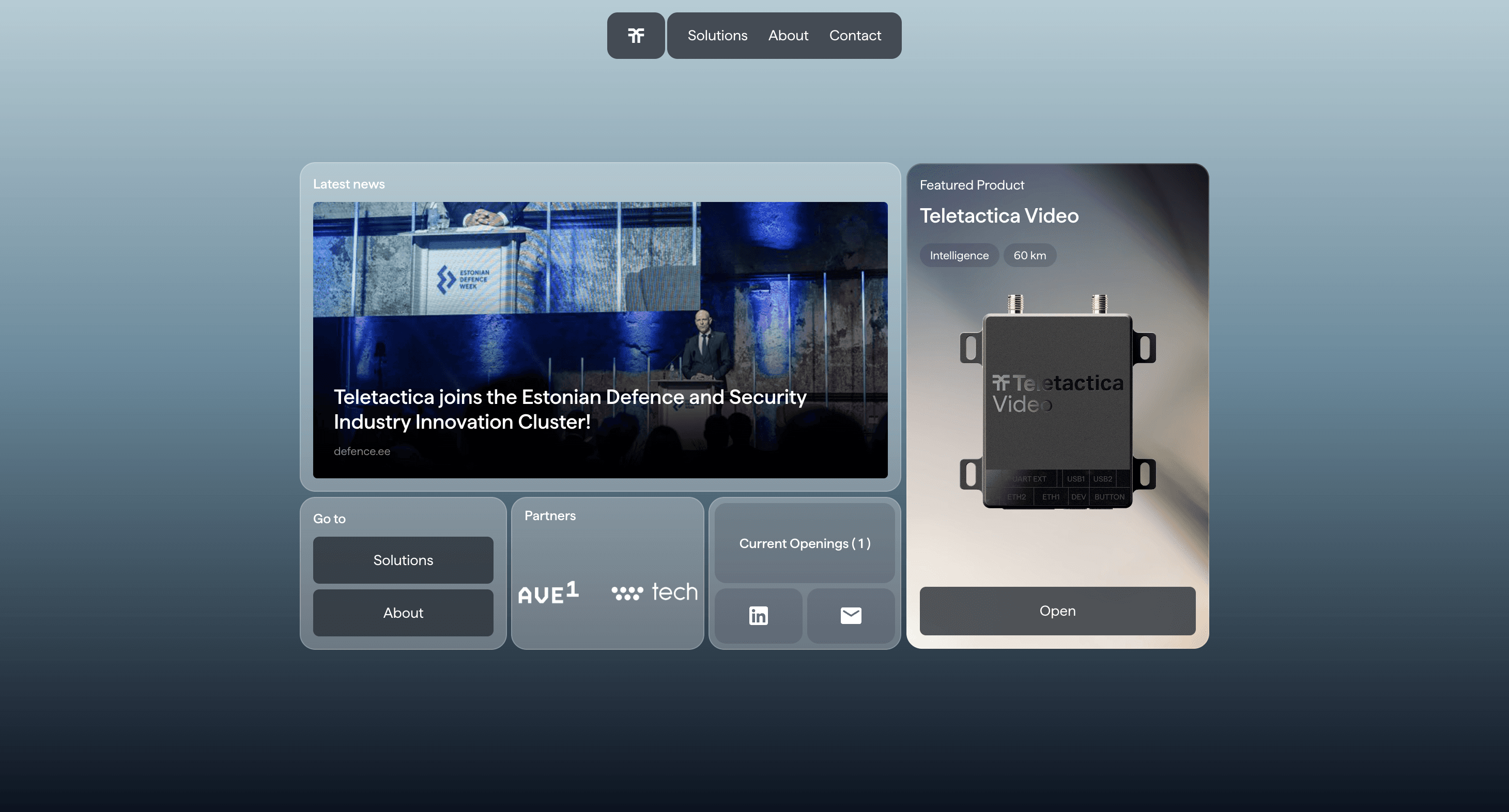The width and height of the screenshot is (1509, 812).
Task: Click the defence.ee source link
Action: tap(361, 451)
